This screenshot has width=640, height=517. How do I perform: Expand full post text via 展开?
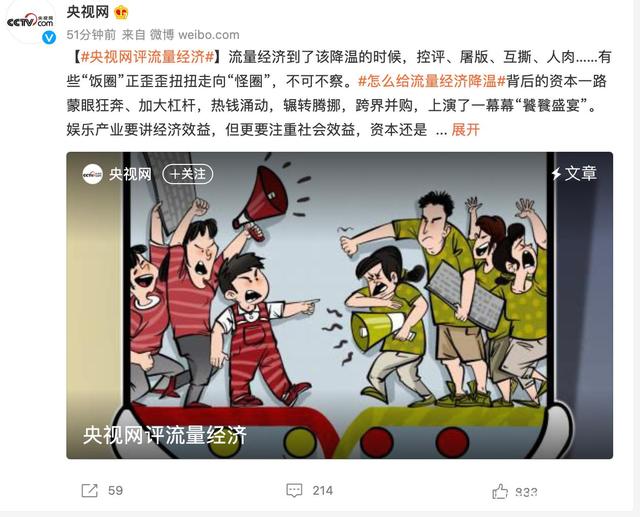coord(465,130)
